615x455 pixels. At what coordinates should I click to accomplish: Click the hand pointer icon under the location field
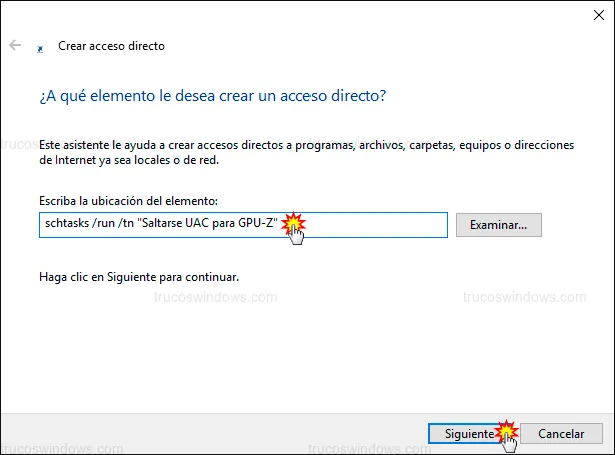[x=297, y=235]
